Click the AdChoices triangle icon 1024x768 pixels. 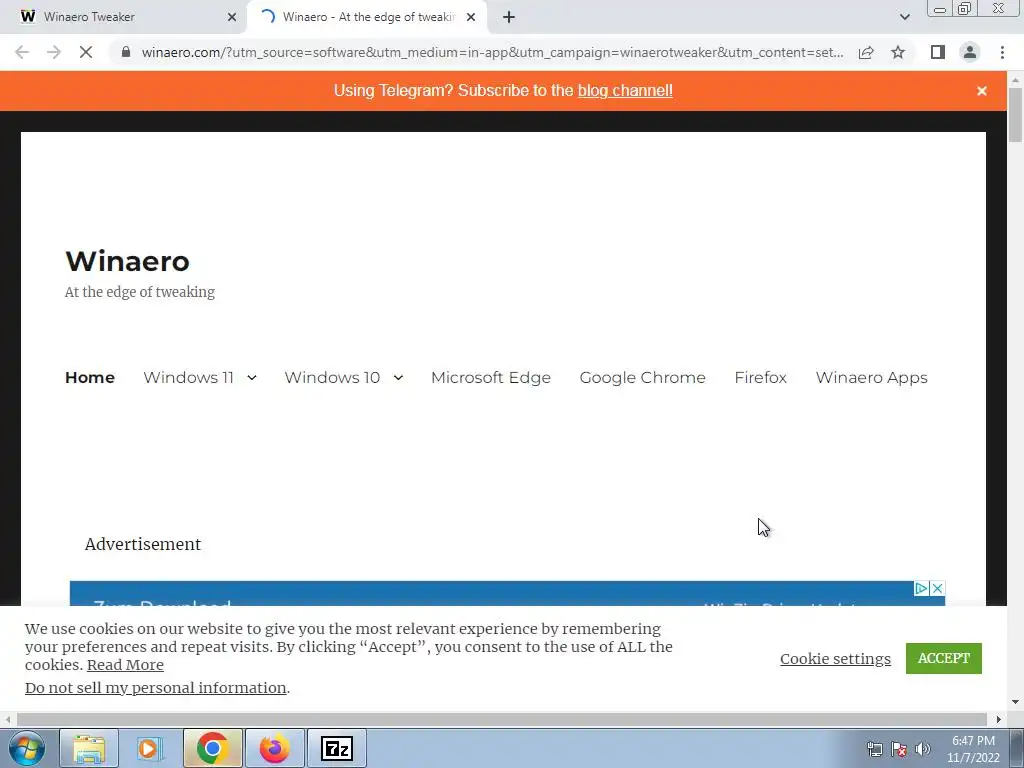(x=921, y=588)
